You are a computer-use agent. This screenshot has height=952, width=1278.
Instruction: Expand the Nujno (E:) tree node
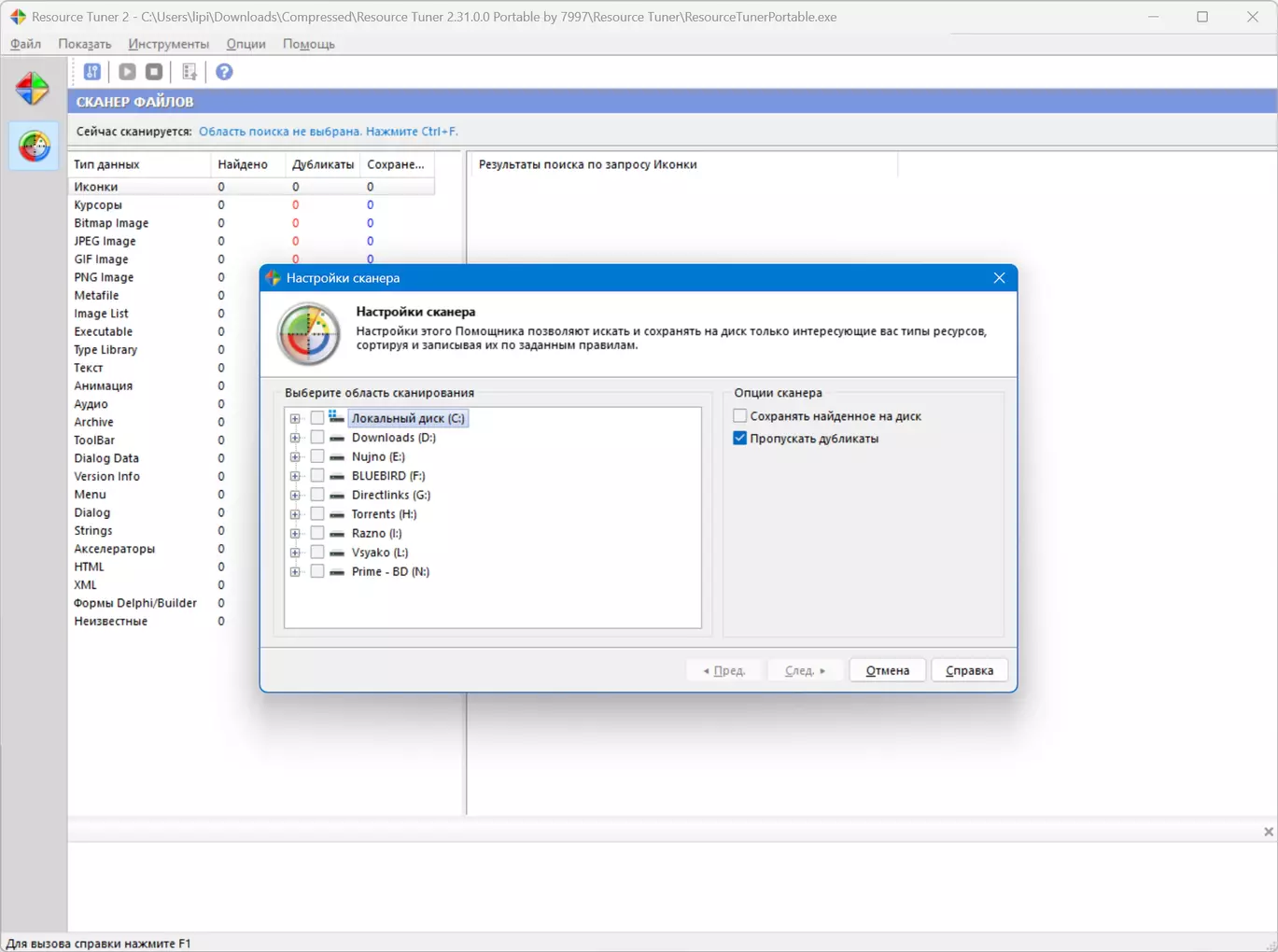(295, 456)
